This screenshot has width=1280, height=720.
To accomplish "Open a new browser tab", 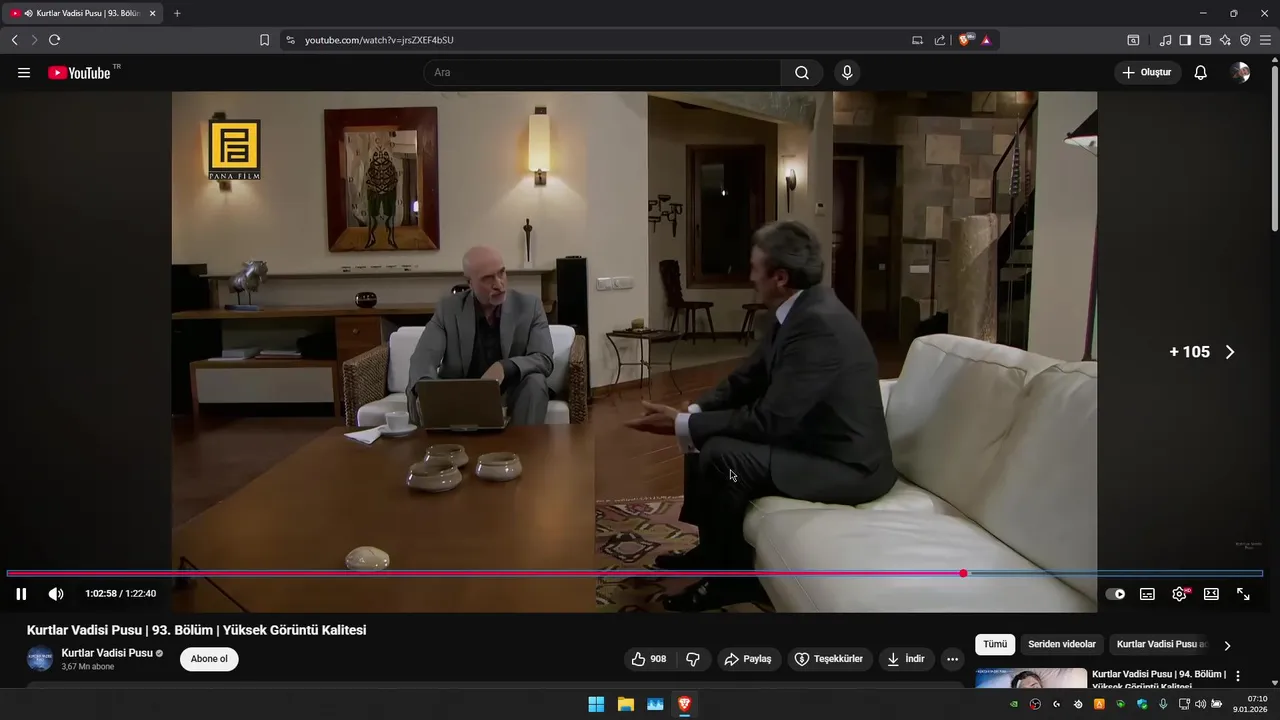I will click(x=177, y=13).
